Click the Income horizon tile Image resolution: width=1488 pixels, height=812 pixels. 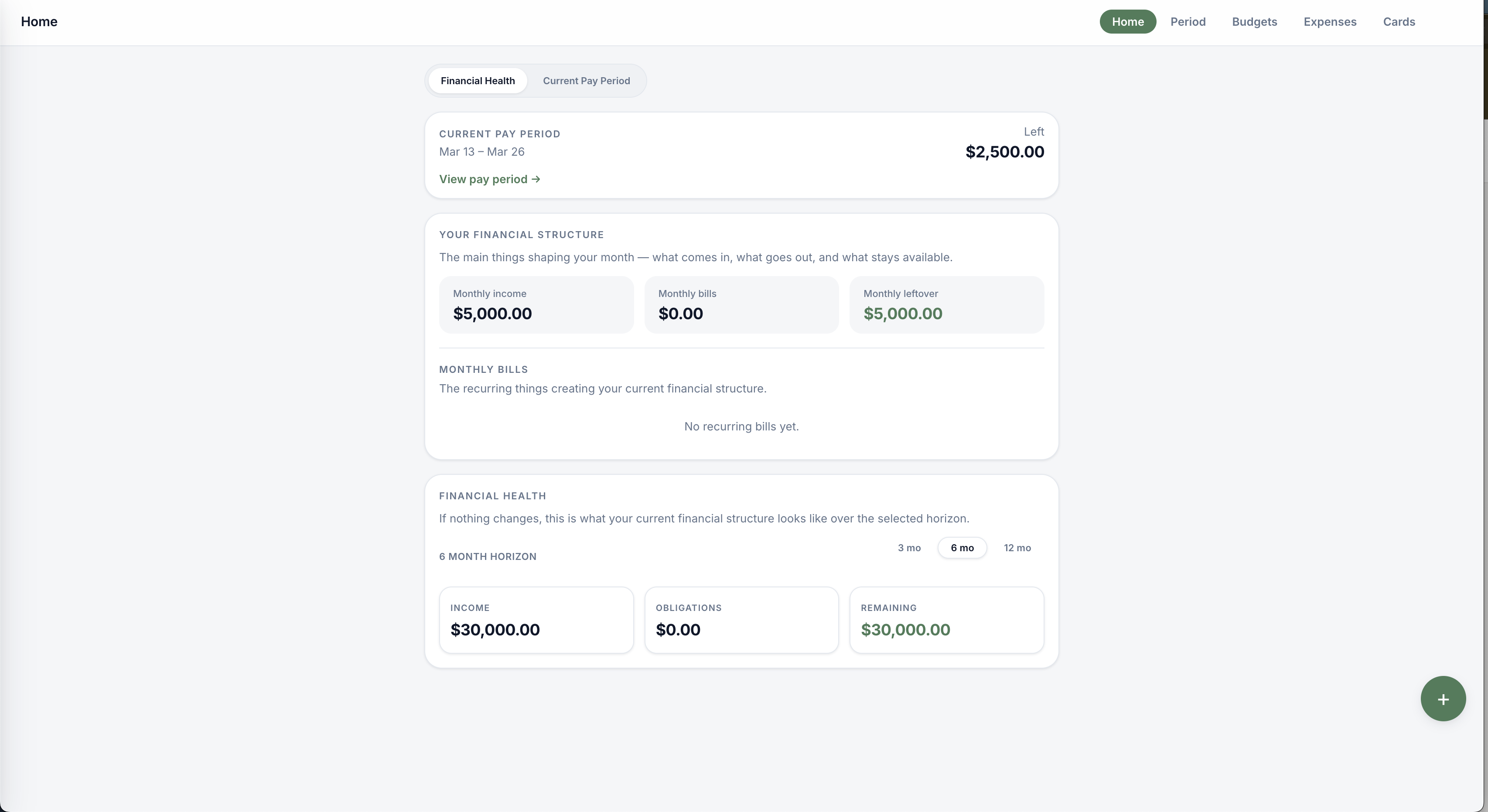click(x=536, y=620)
